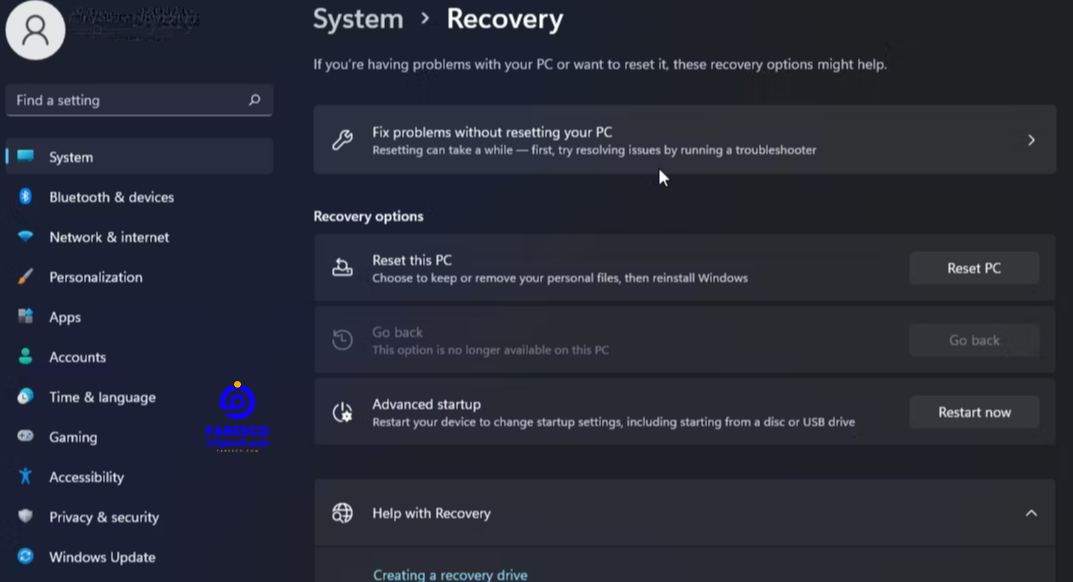Click the Windows Update sync icon
This screenshot has height=582, width=1073.
coord(25,556)
